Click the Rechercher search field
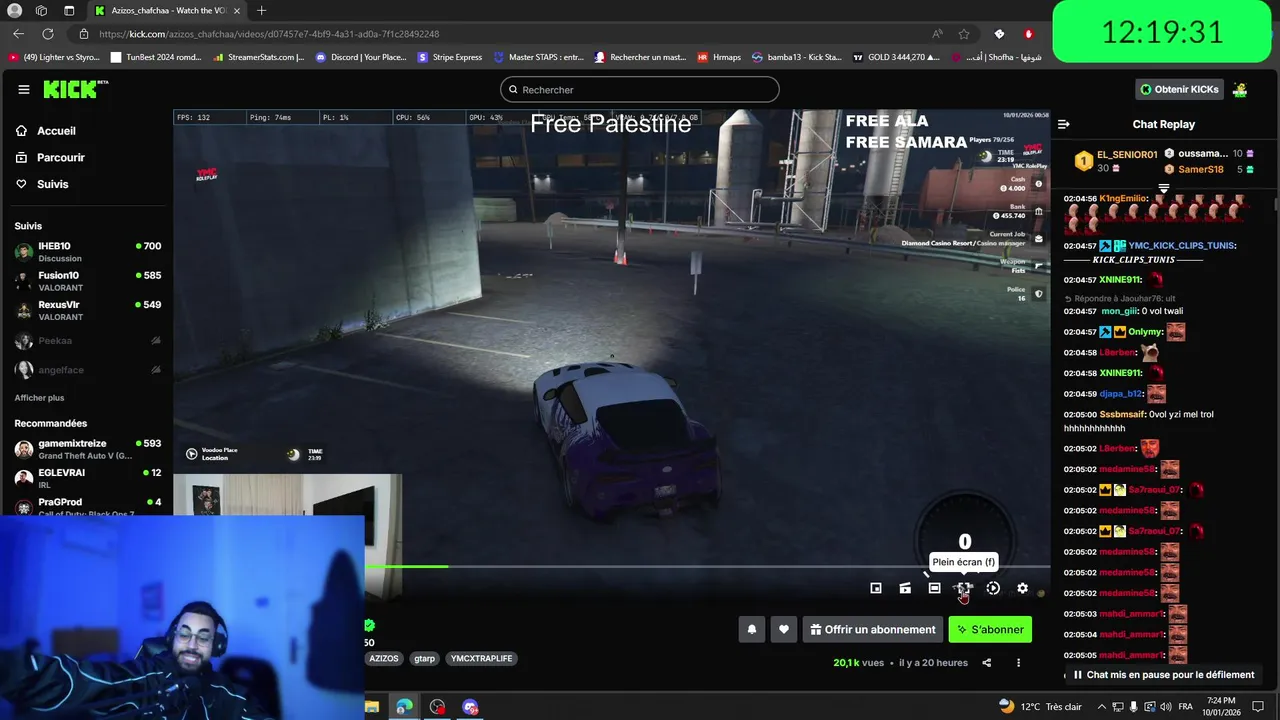This screenshot has height=720, width=1280. pyautogui.click(x=640, y=90)
